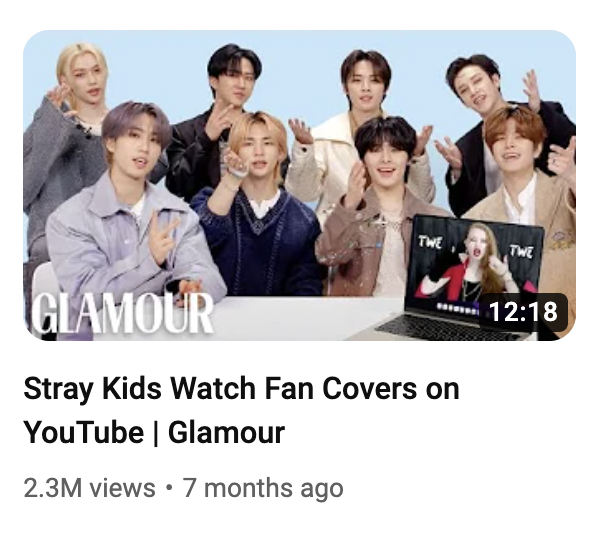Open the video title starting with 'Stray Kids Watch'
Screen dimensions: 594x540
[241, 410]
